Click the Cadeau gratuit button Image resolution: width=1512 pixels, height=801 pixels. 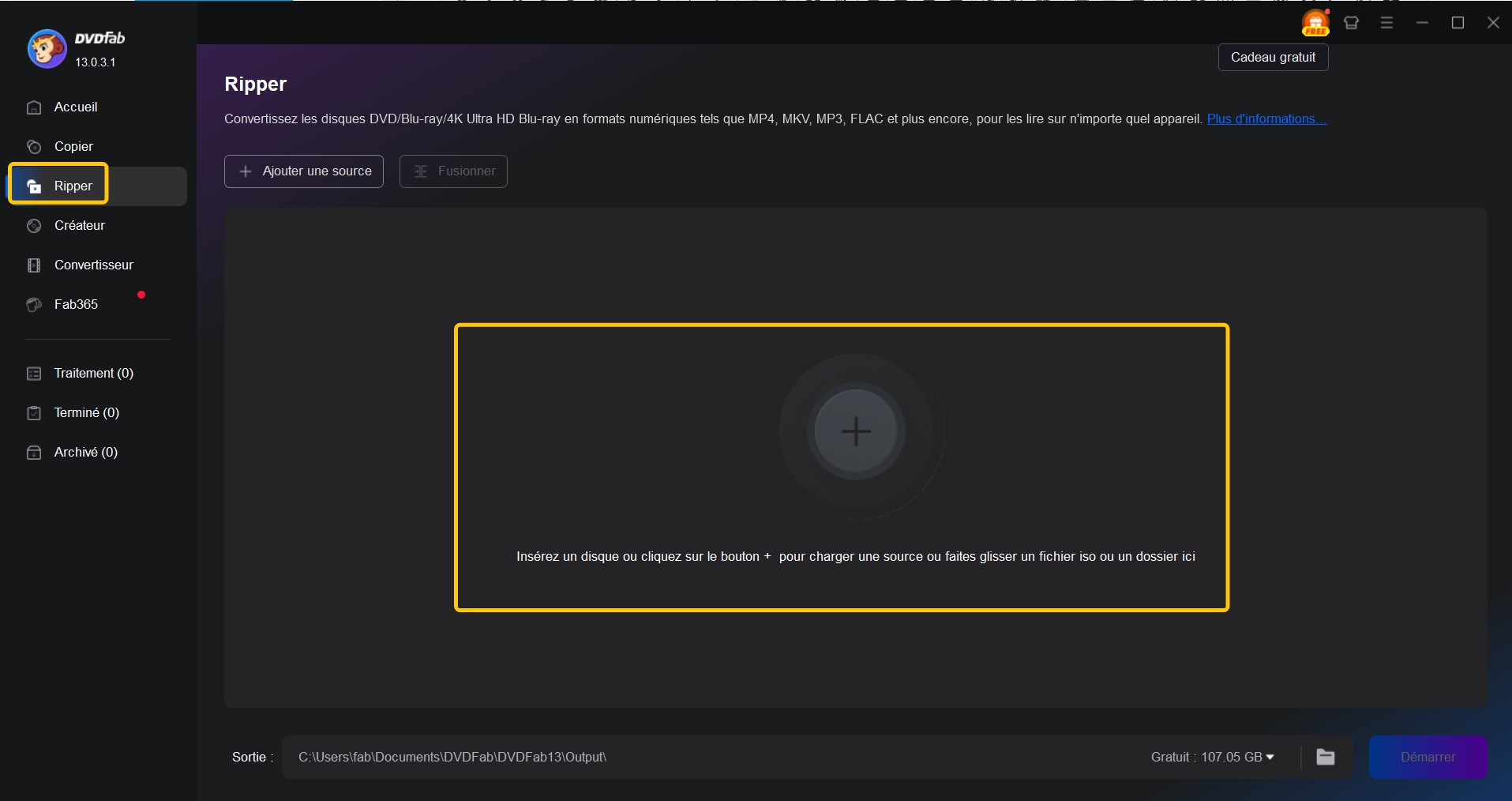(1273, 57)
